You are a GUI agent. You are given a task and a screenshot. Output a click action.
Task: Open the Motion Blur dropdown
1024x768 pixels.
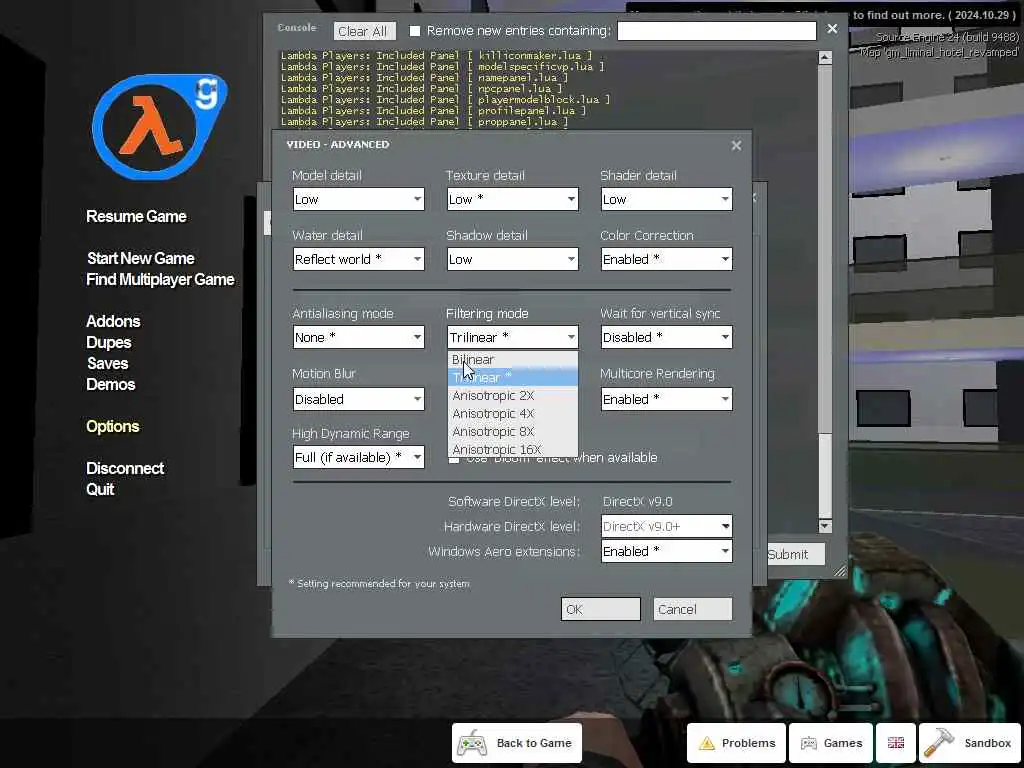[359, 399]
